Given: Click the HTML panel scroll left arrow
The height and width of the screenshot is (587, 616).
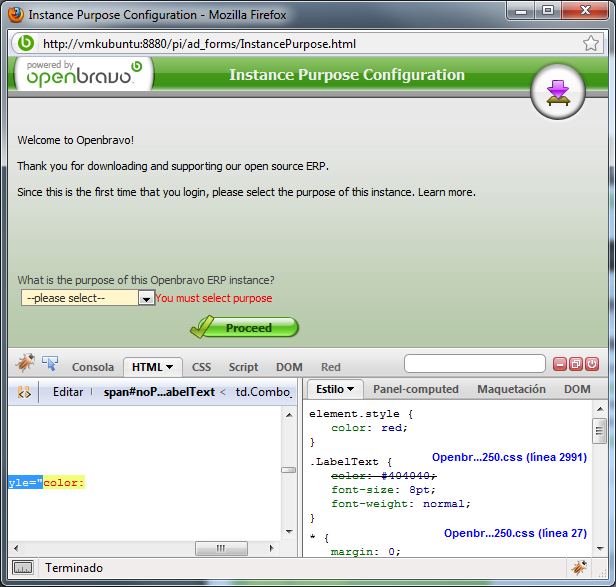Looking at the screenshot, I should [x=16, y=548].
